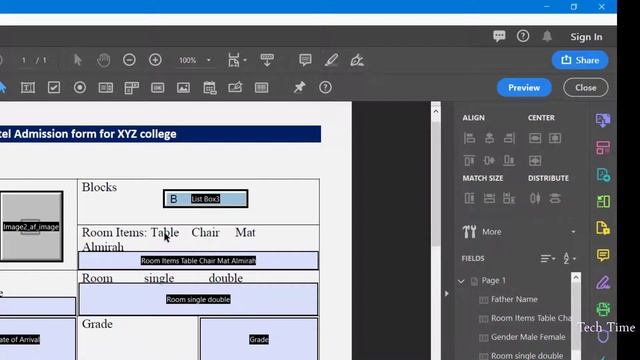Click page number input box
The height and width of the screenshot is (360, 640).
click(x=24, y=60)
